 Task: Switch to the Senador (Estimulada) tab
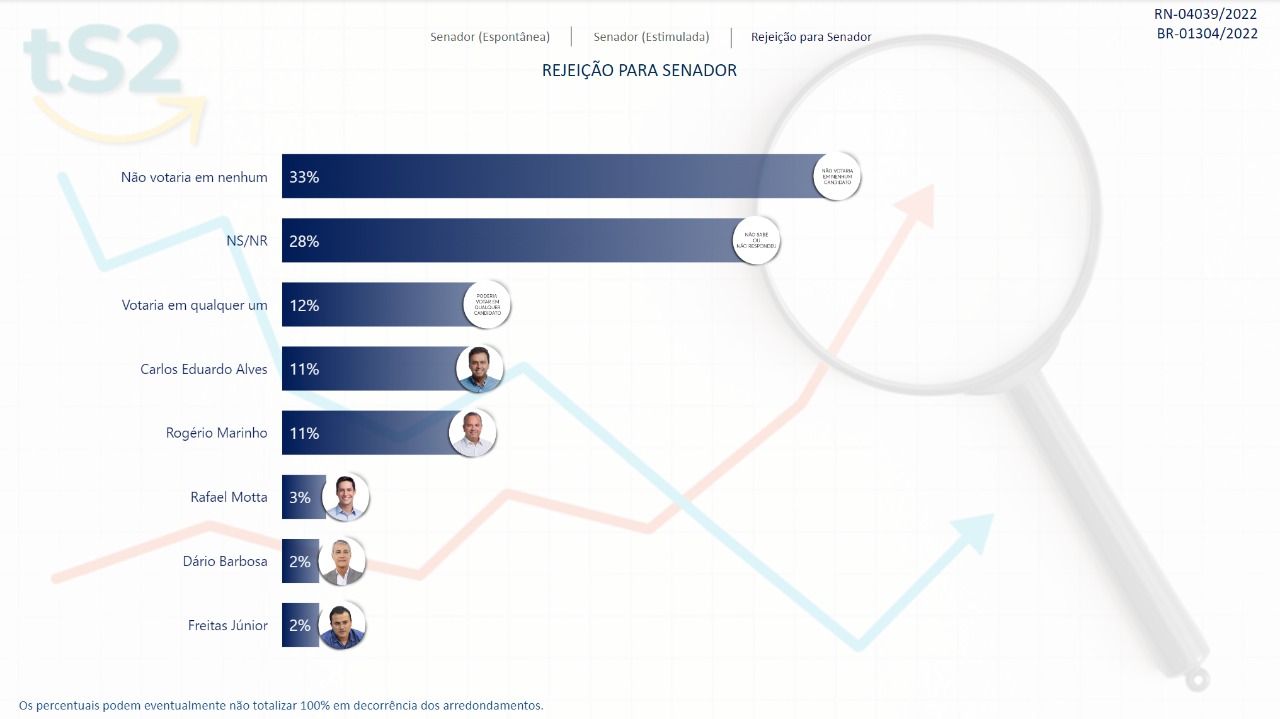[x=651, y=37]
